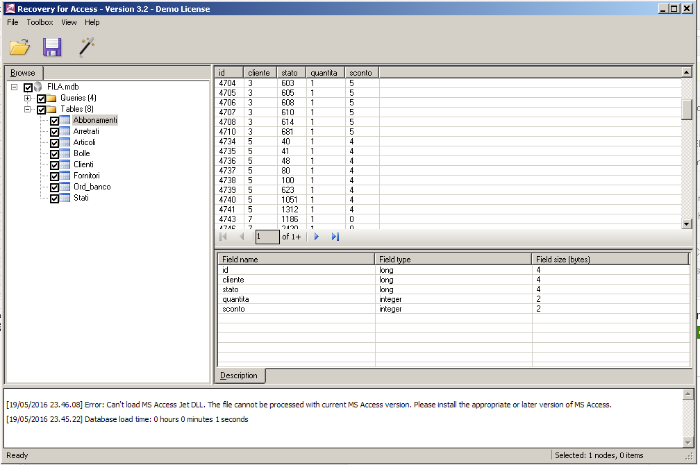Viewport: 700px width, 465px height.
Task: Select the Ord_banco table label
Action: [x=92, y=187]
